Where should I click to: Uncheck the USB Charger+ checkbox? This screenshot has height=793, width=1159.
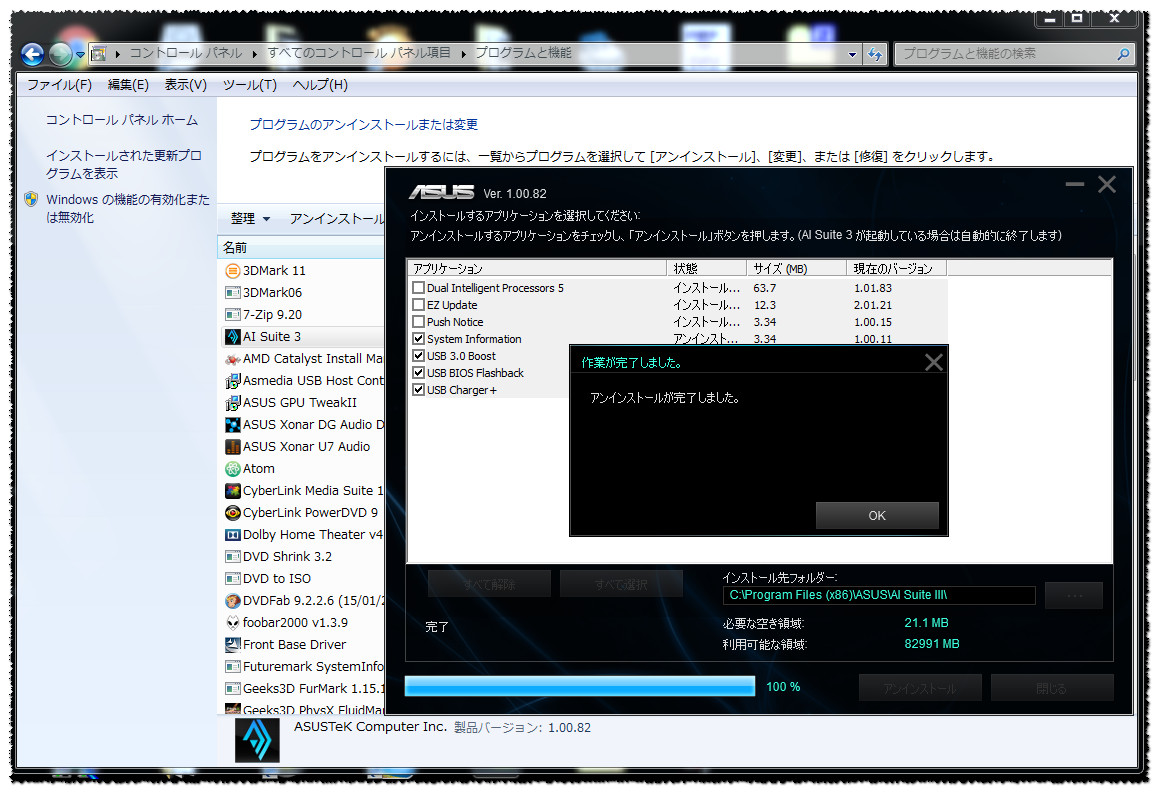click(x=418, y=389)
